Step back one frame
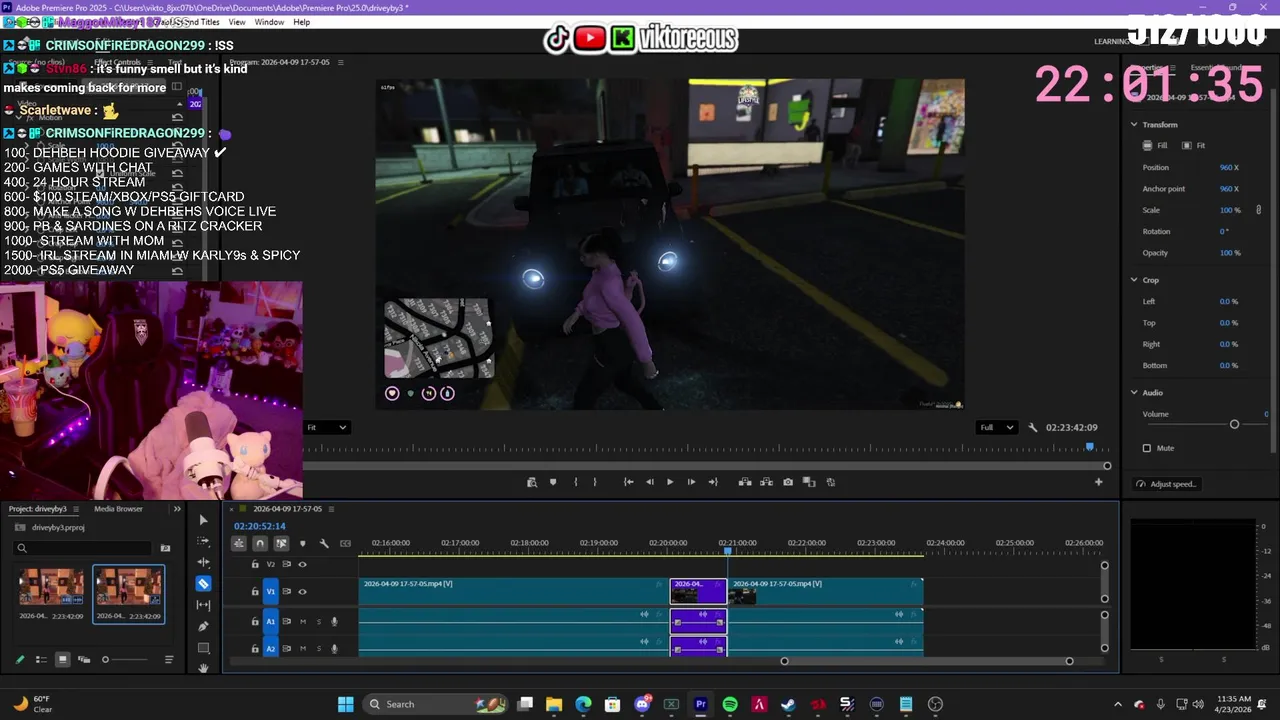The image size is (1280, 720). [x=649, y=482]
